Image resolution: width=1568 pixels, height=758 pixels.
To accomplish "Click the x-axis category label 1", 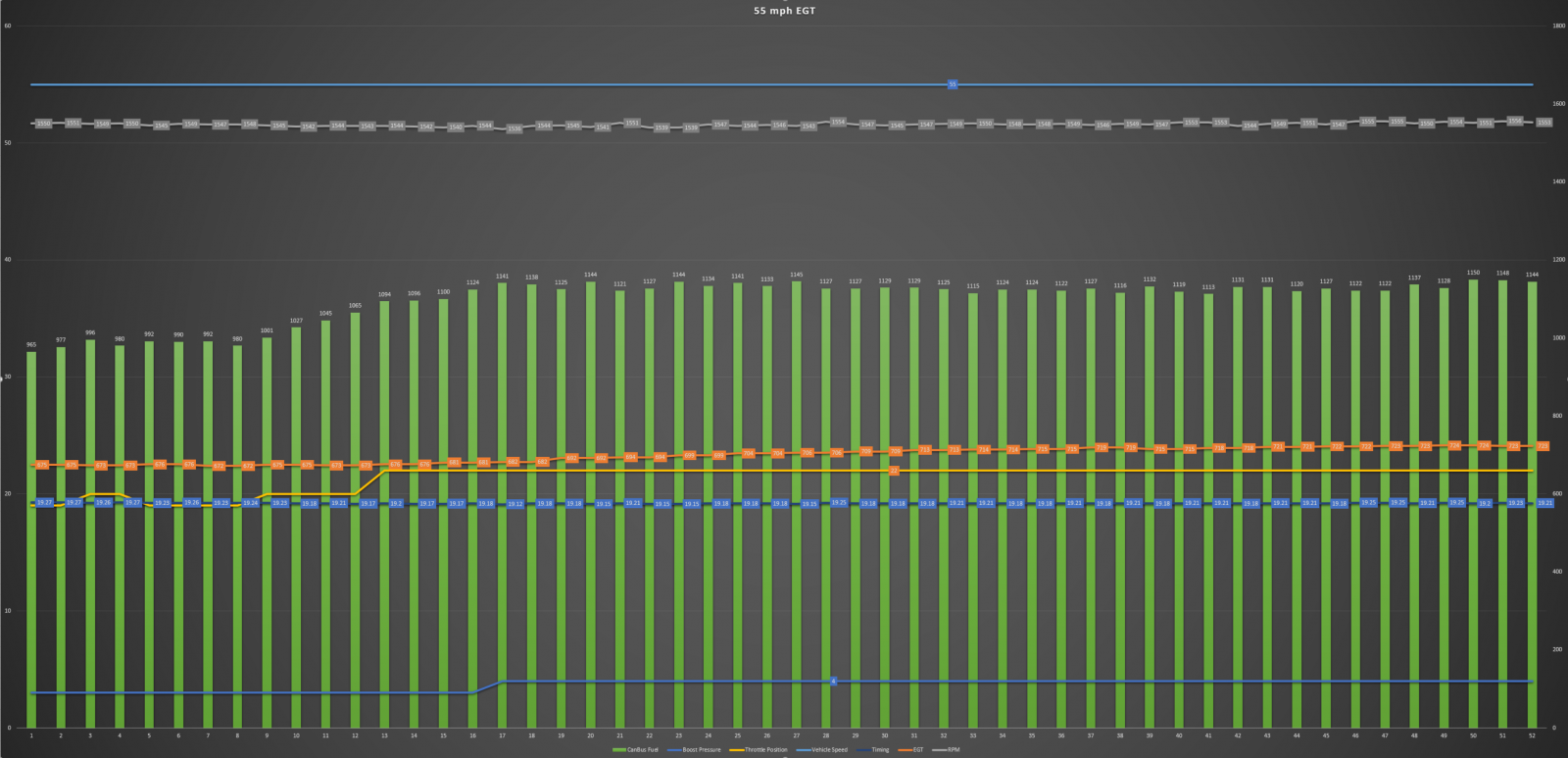I will (31, 735).
